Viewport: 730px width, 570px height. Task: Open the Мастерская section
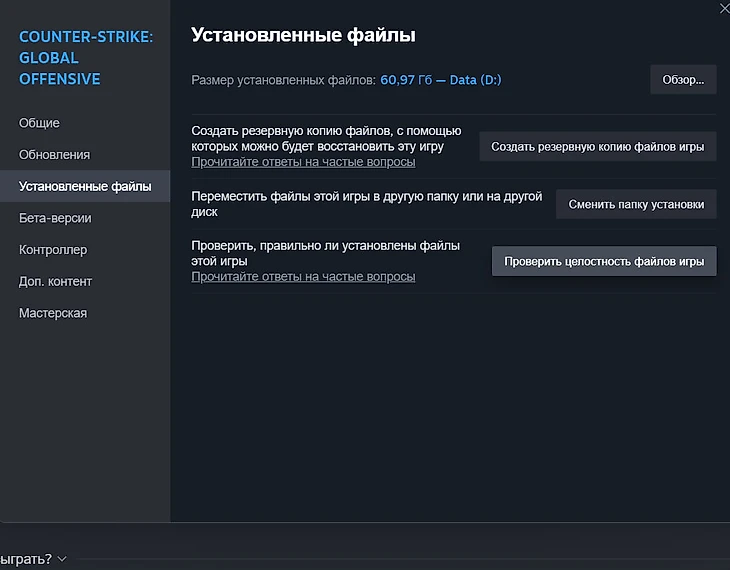(x=53, y=313)
